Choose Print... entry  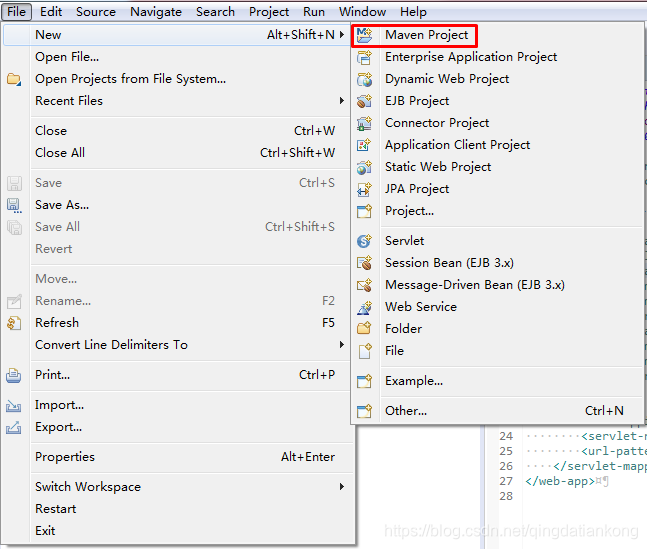(177, 375)
